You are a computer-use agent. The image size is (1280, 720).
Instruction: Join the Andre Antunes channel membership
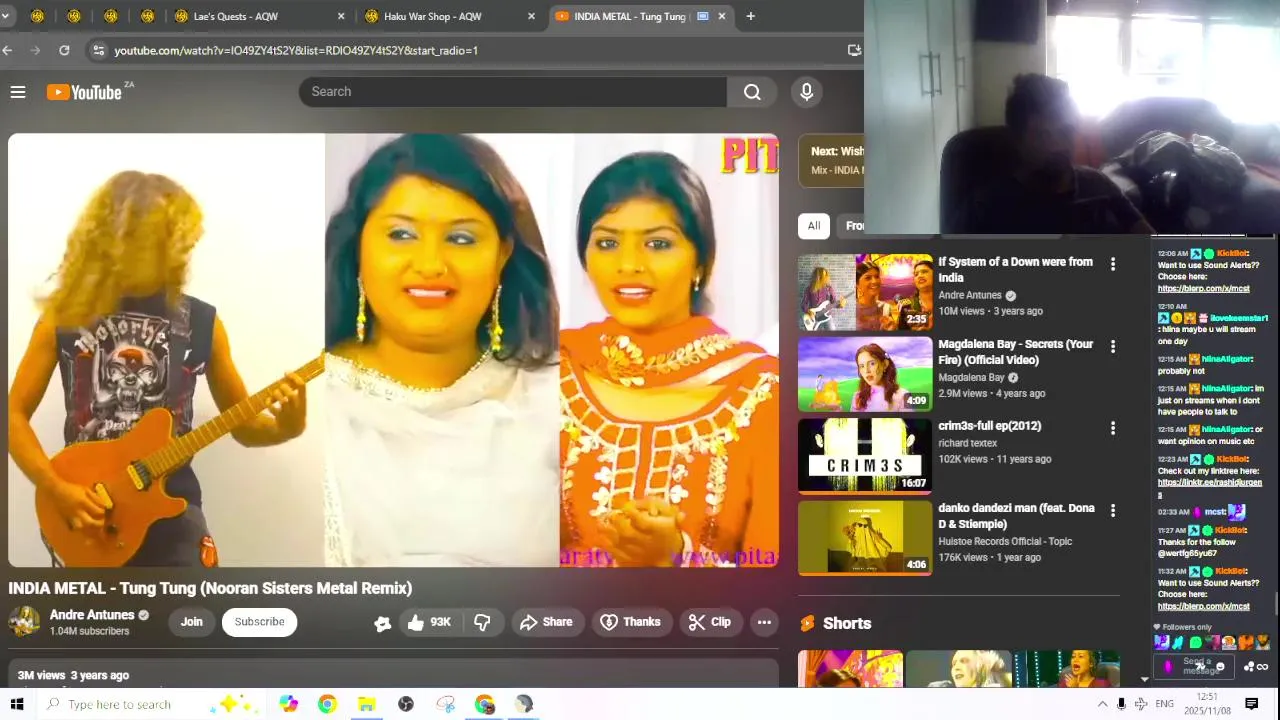click(191, 622)
